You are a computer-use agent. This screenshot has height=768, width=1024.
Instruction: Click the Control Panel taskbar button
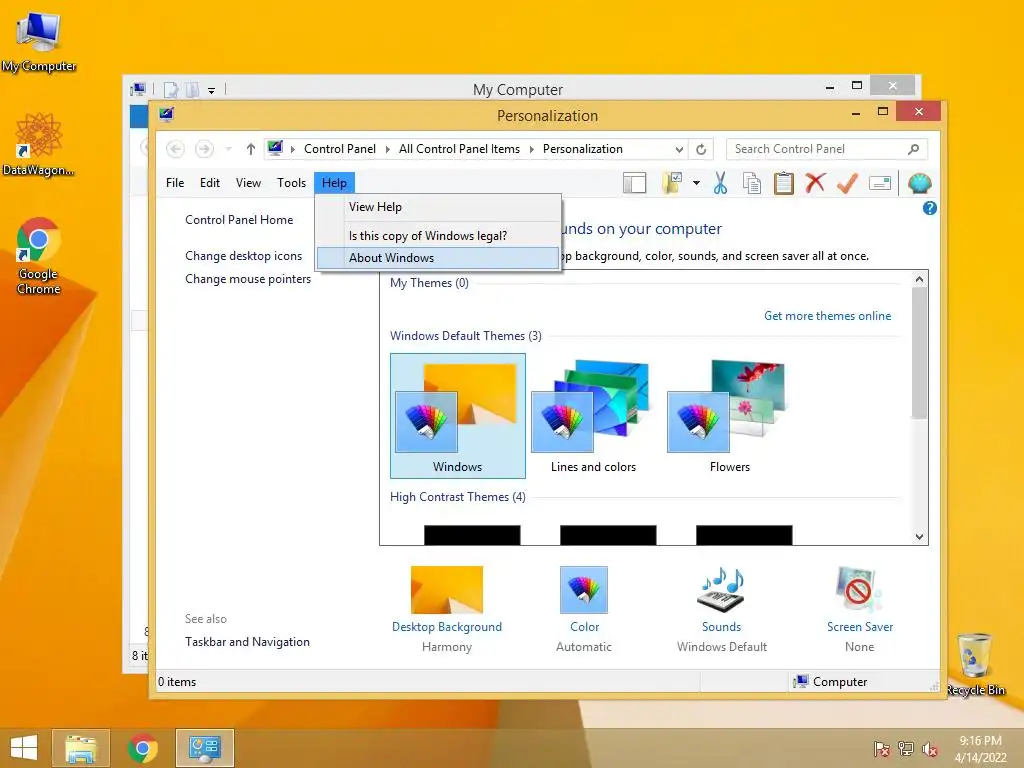[204, 748]
